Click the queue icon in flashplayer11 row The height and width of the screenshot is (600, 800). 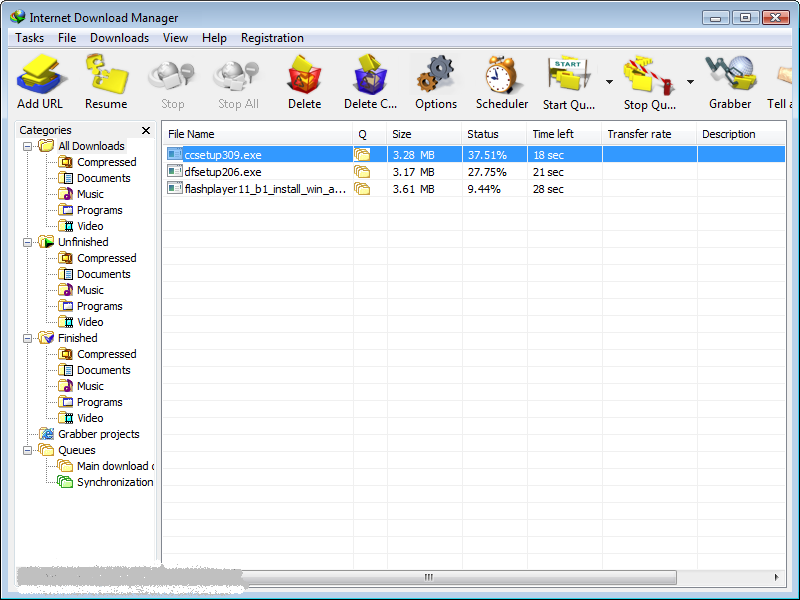coord(362,189)
